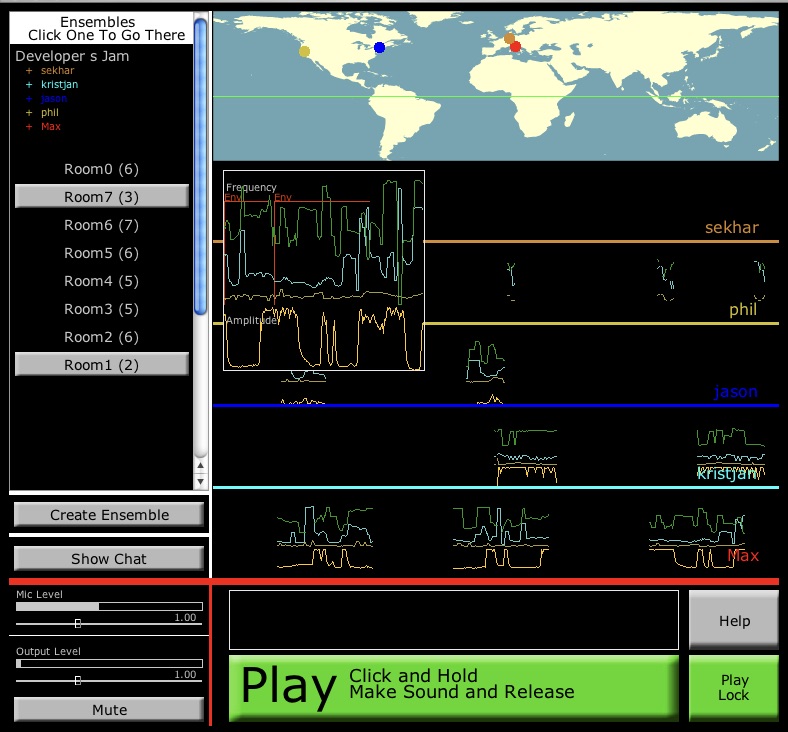Select the Developer s Jam ensemble
The width and height of the screenshot is (788, 732).
click(72, 56)
